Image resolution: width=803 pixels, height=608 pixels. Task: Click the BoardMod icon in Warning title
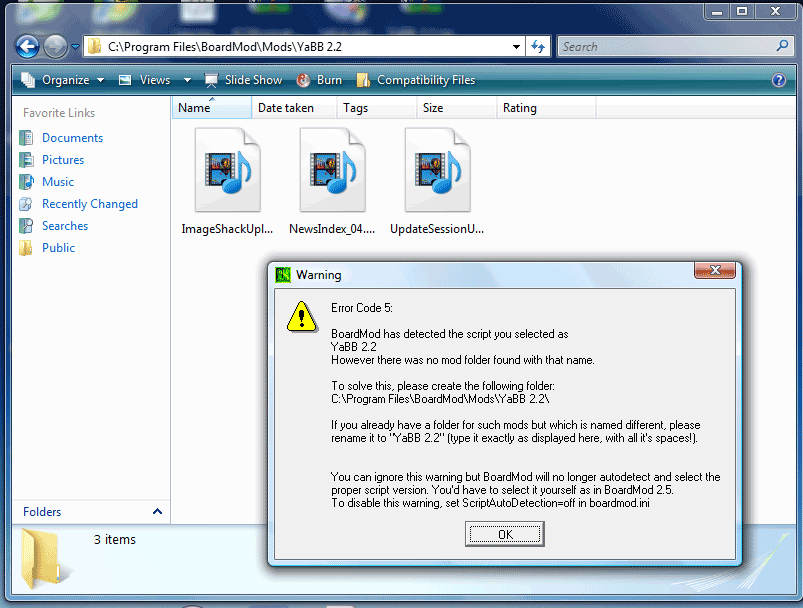coord(283,275)
